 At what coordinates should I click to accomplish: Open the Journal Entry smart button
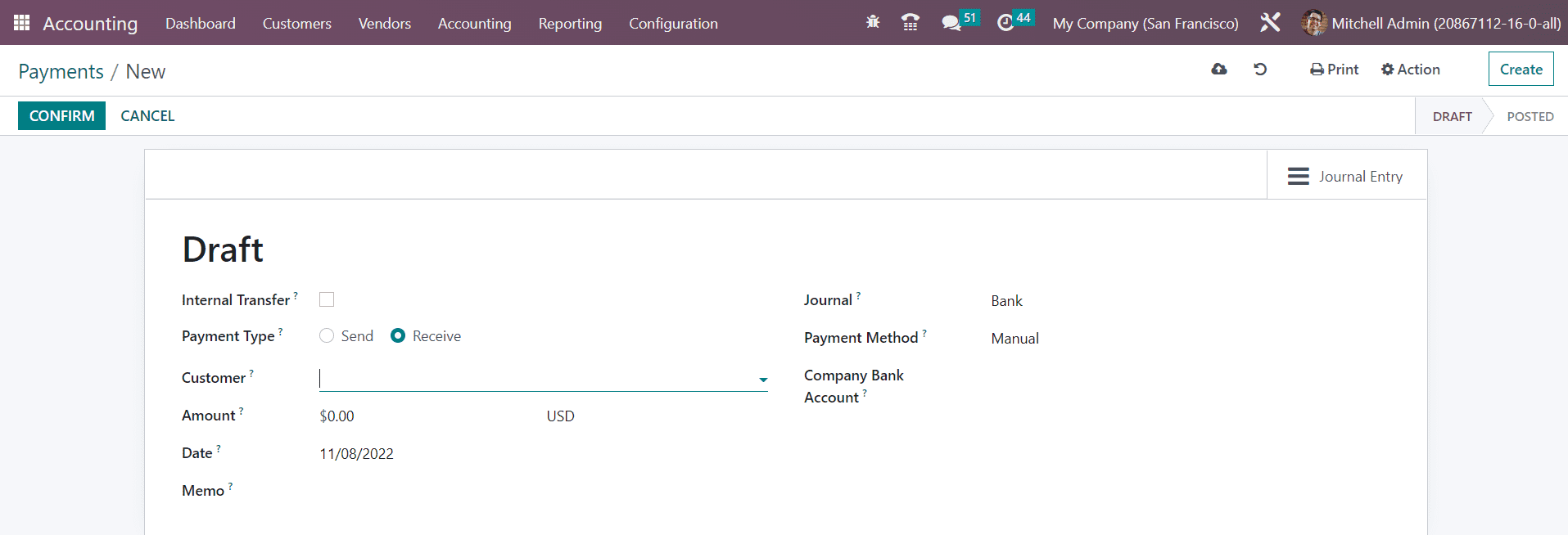pos(1345,176)
